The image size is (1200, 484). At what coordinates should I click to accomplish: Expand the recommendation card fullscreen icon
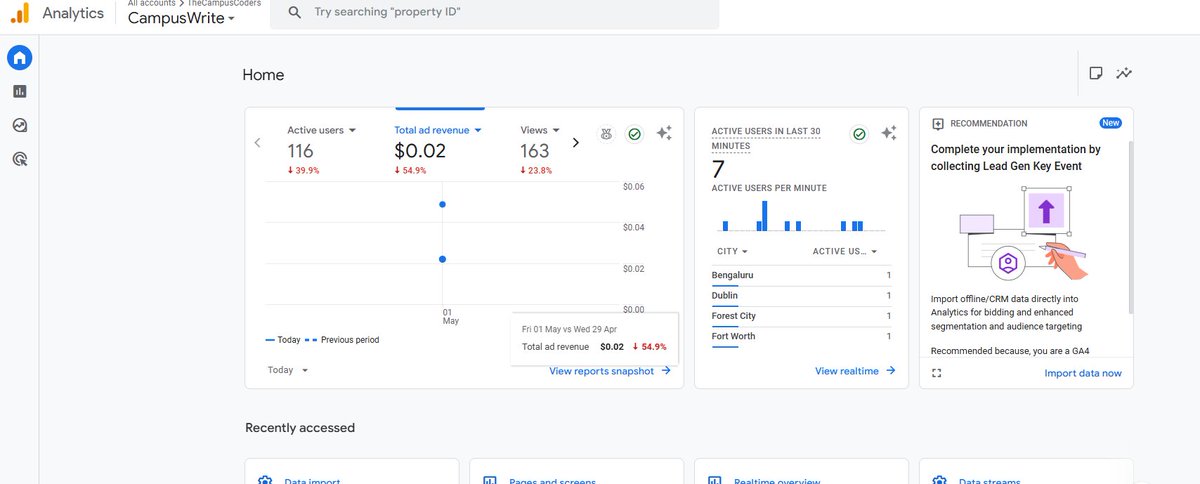pos(937,373)
